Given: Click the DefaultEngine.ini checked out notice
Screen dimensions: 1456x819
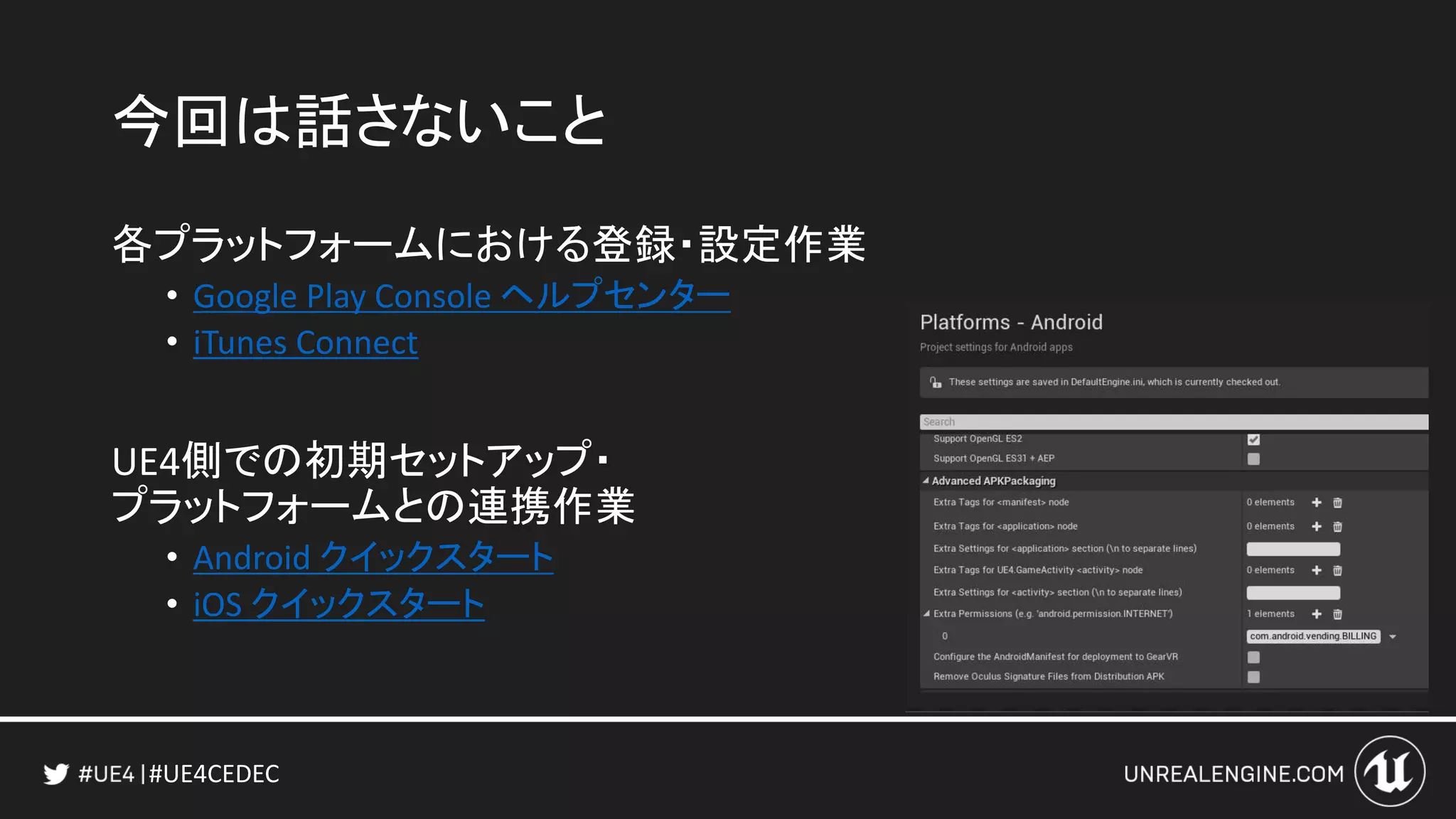Looking at the screenshot, I should [x=1174, y=382].
